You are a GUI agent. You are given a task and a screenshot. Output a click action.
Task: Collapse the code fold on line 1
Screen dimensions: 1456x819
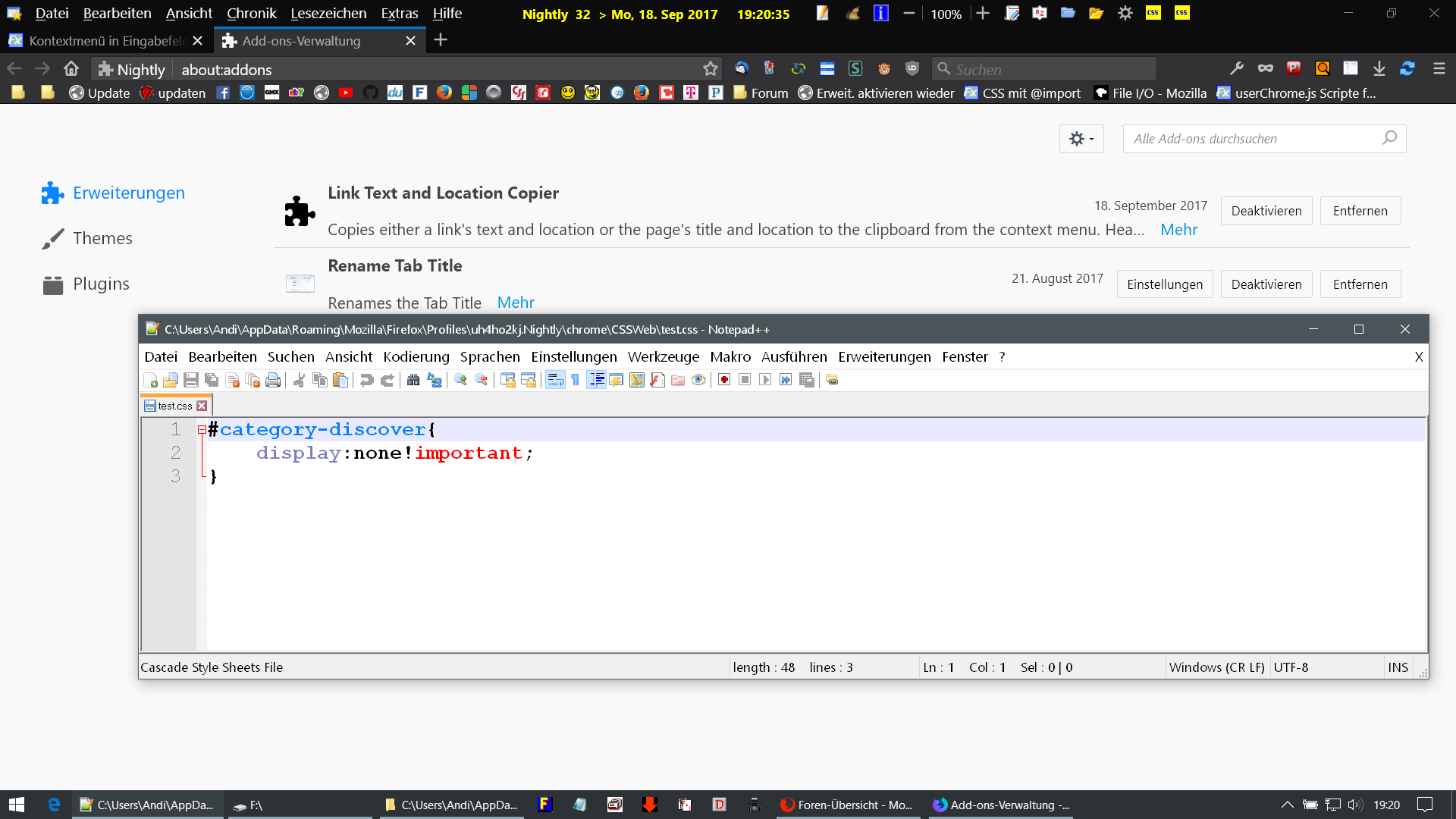point(202,430)
